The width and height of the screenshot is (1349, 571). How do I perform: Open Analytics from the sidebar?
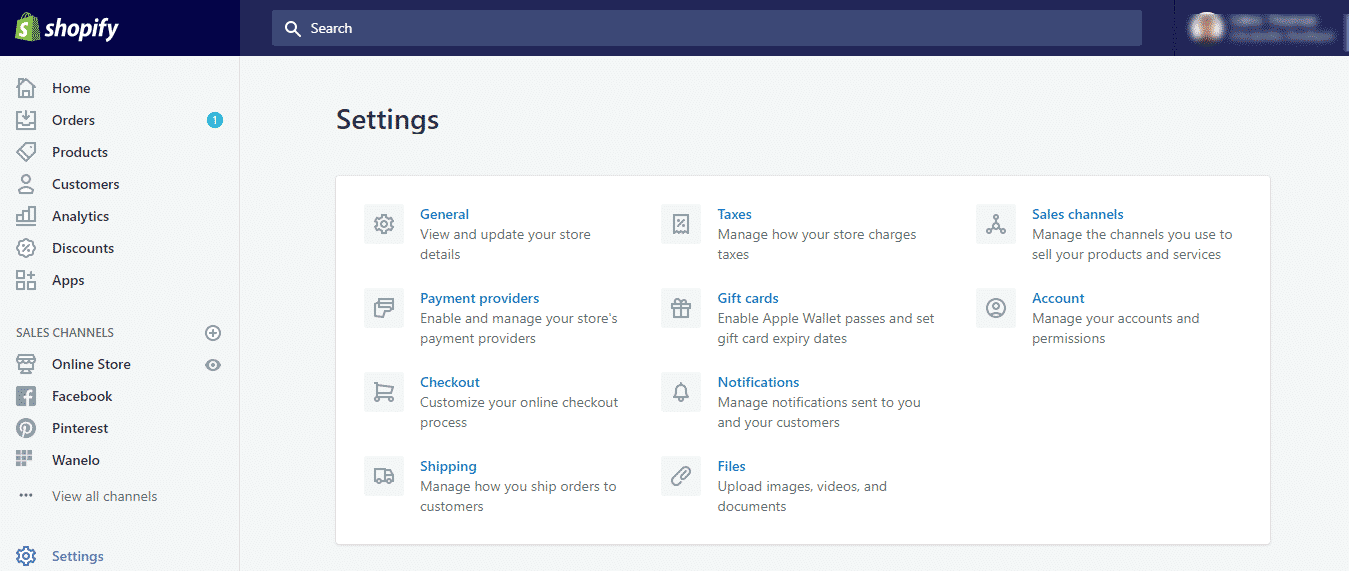80,216
